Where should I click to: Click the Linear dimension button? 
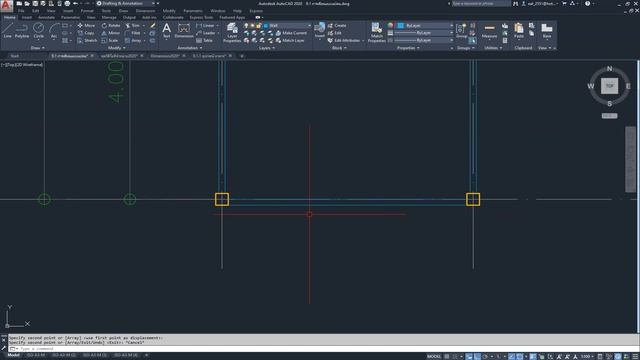pos(206,25)
